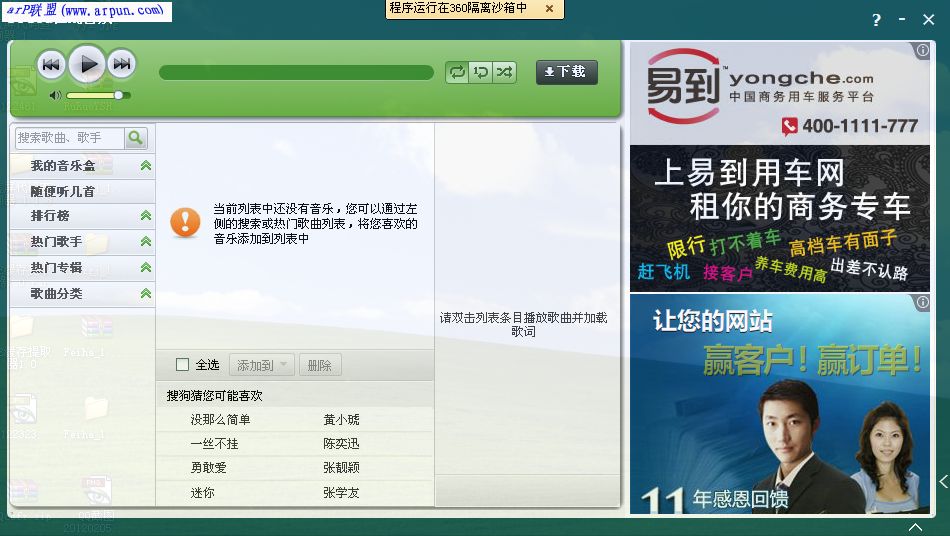The height and width of the screenshot is (536, 950).
Task: Click the 下载 download button
Action: [566, 72]
